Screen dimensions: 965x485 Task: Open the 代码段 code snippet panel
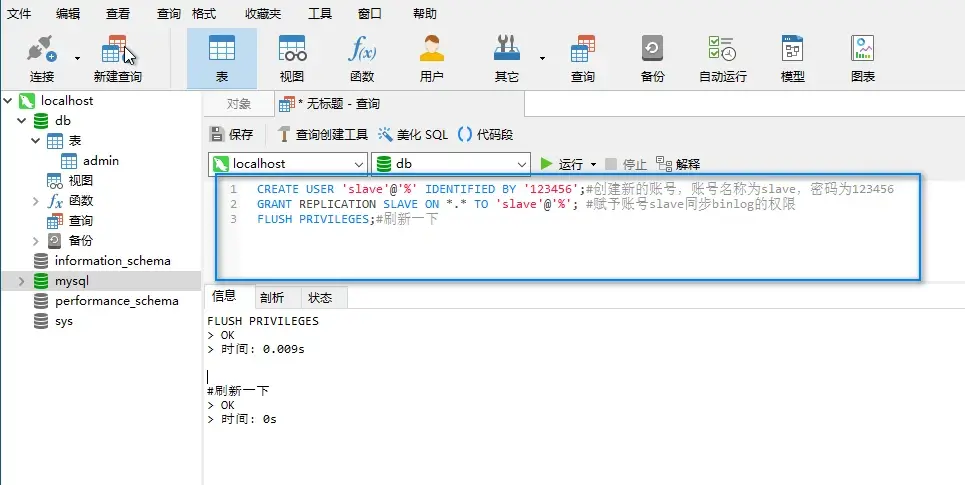tap(486, 134)
